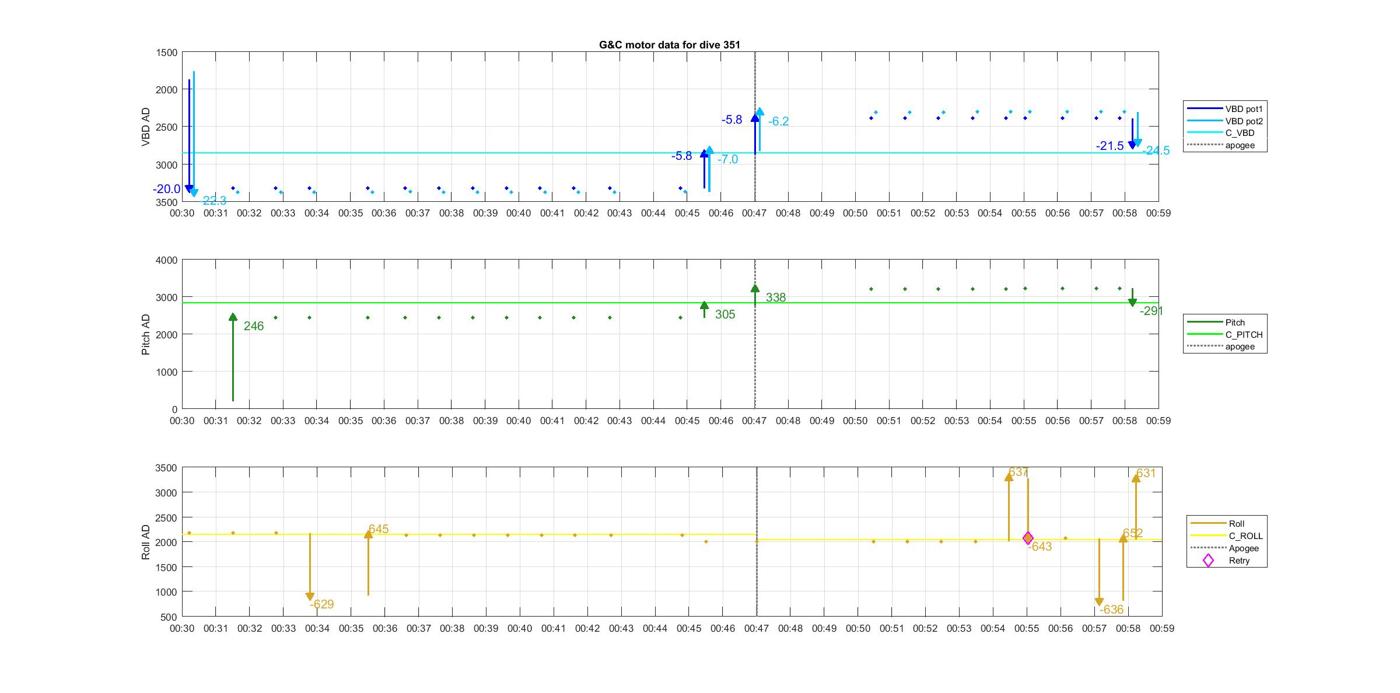The width and height of the screenshot is (1400, 693).
Task: Click the VBD pot2 arrowhead beside label -6.2
Action: 760,113
